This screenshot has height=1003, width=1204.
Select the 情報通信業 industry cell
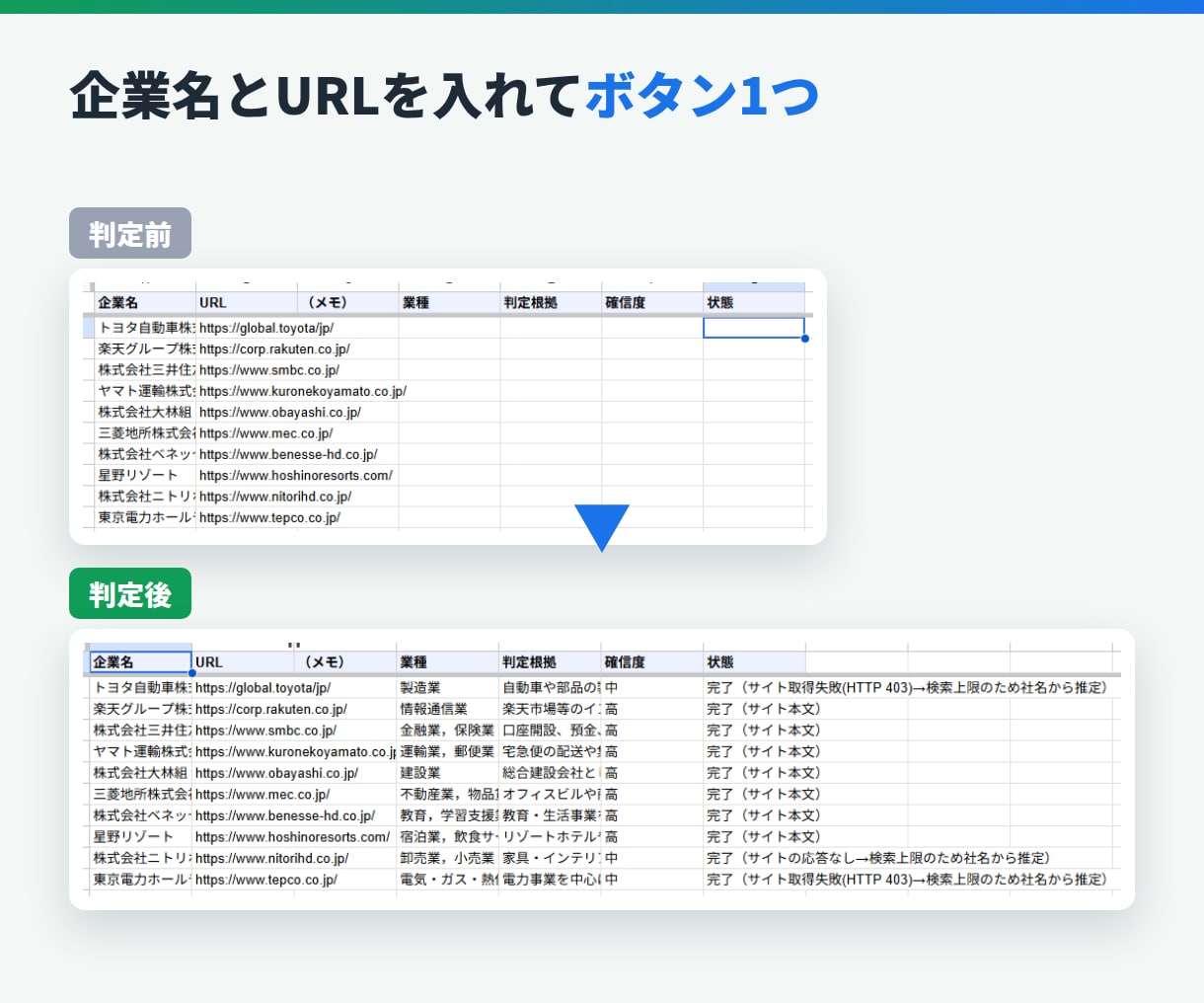point(447,709)
